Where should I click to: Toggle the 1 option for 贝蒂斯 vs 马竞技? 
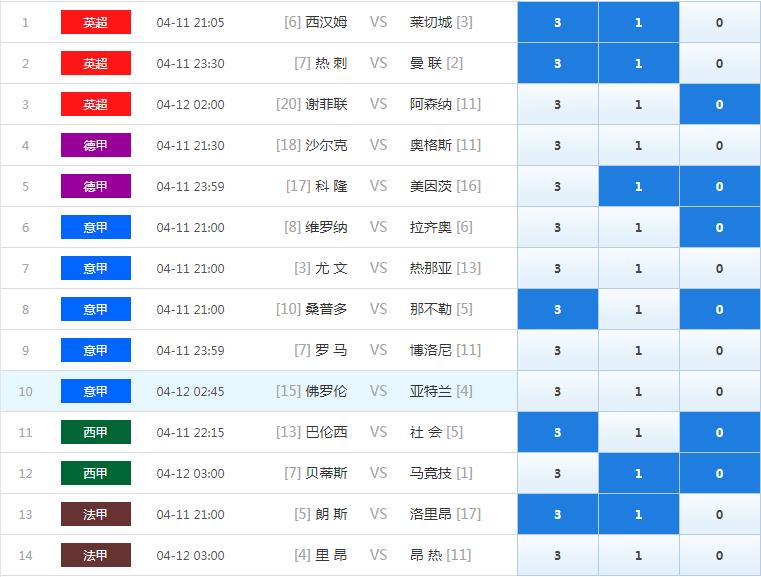(x=639, y=473)
